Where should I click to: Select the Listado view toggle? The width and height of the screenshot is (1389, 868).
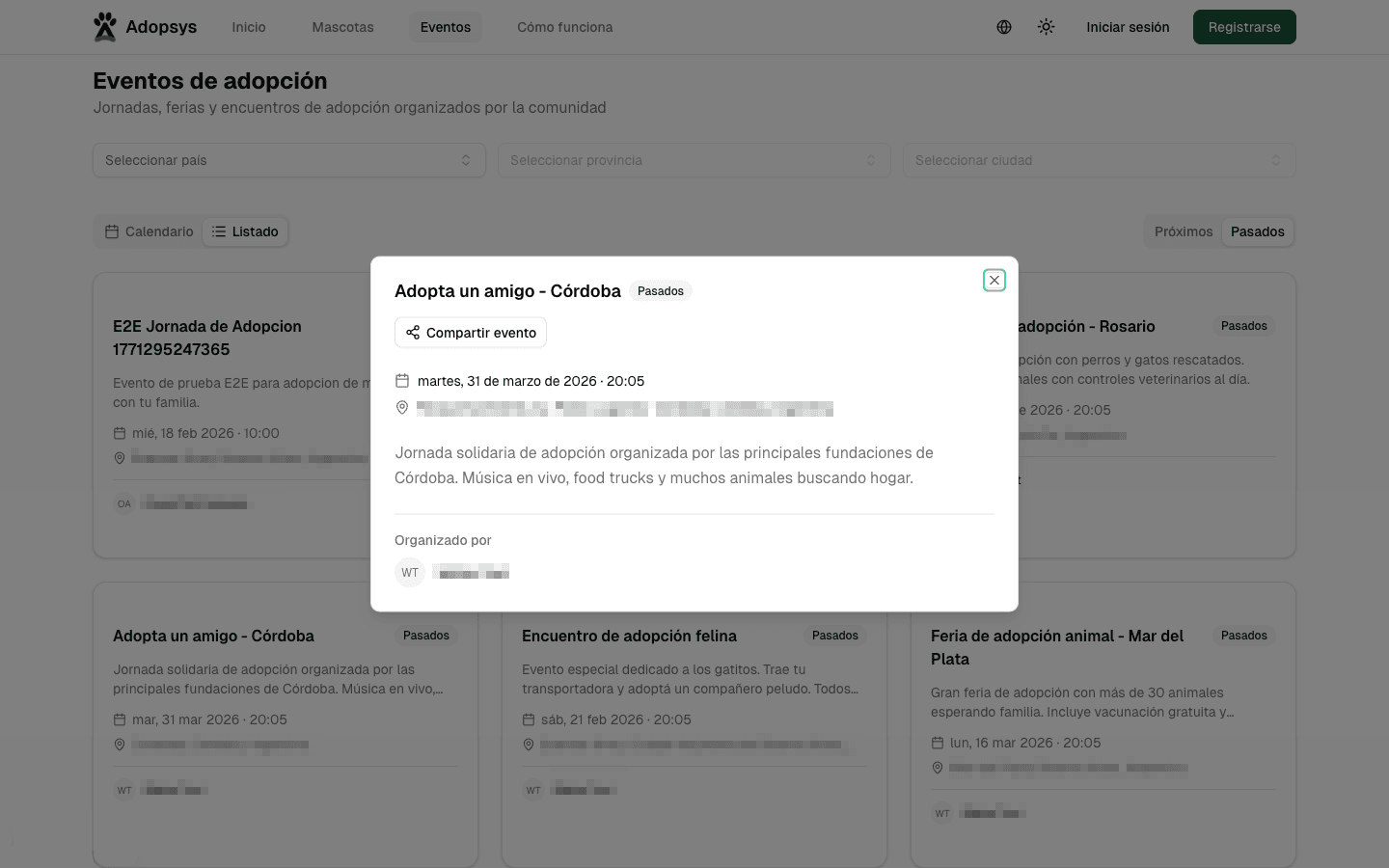click(245, 231)
